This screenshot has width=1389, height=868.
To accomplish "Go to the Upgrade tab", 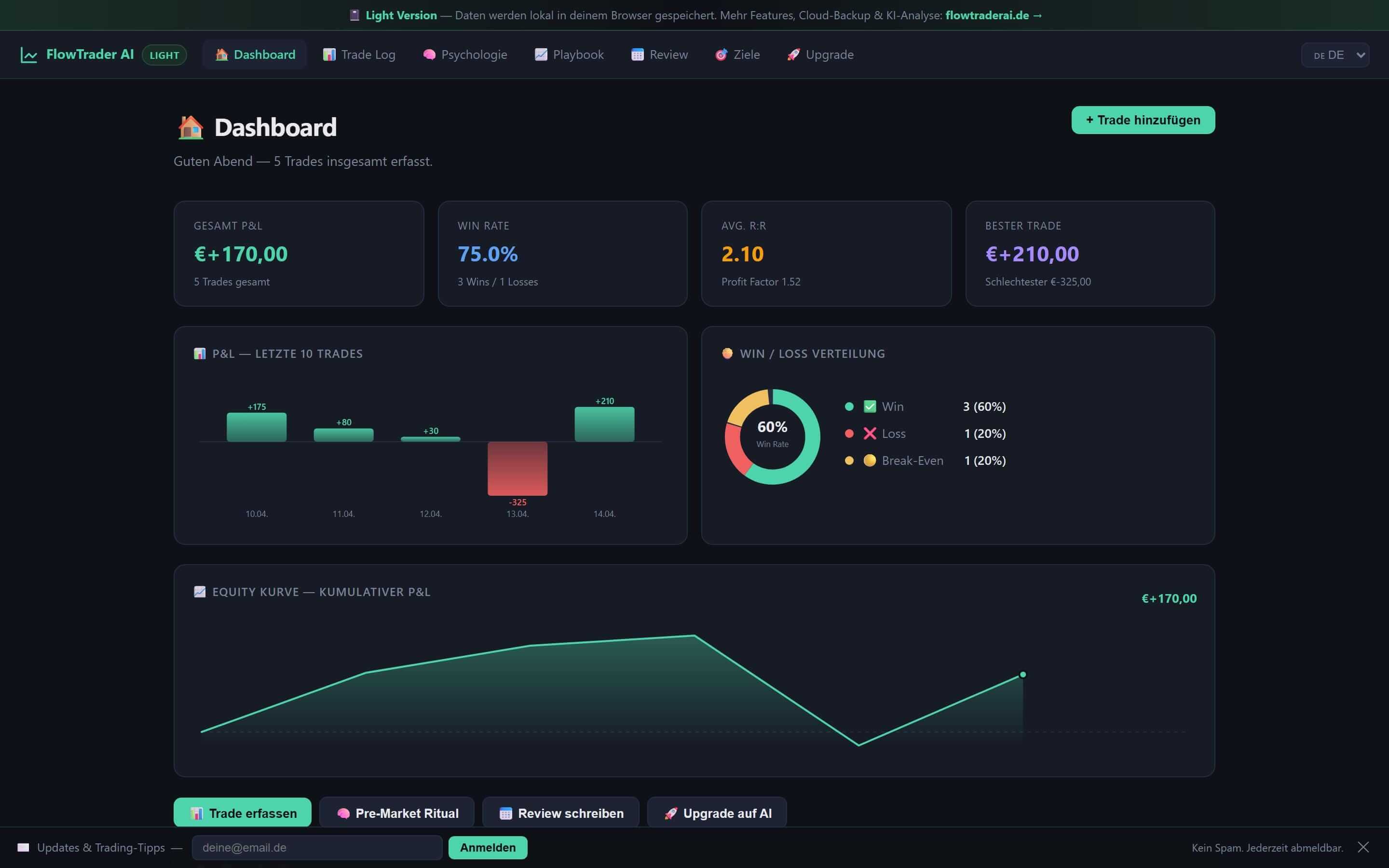I will pos(820,54).
